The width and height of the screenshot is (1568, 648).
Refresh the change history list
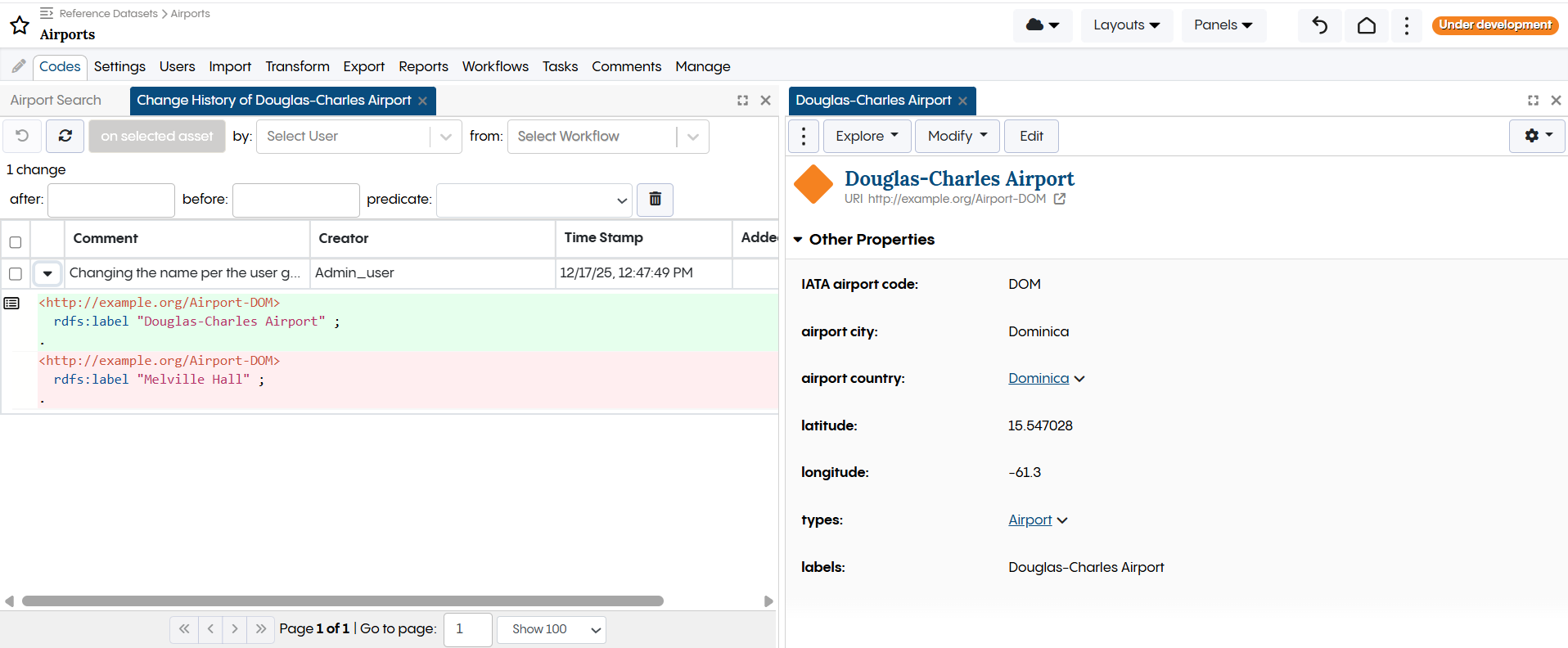pyautogui.click(x=65, y=136)
